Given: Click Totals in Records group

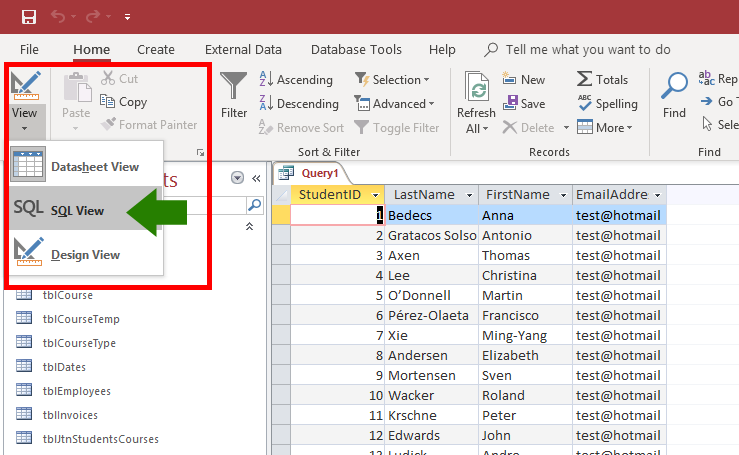Looking at the screenshot, I should pyautogui.click(x=603, y=79).
